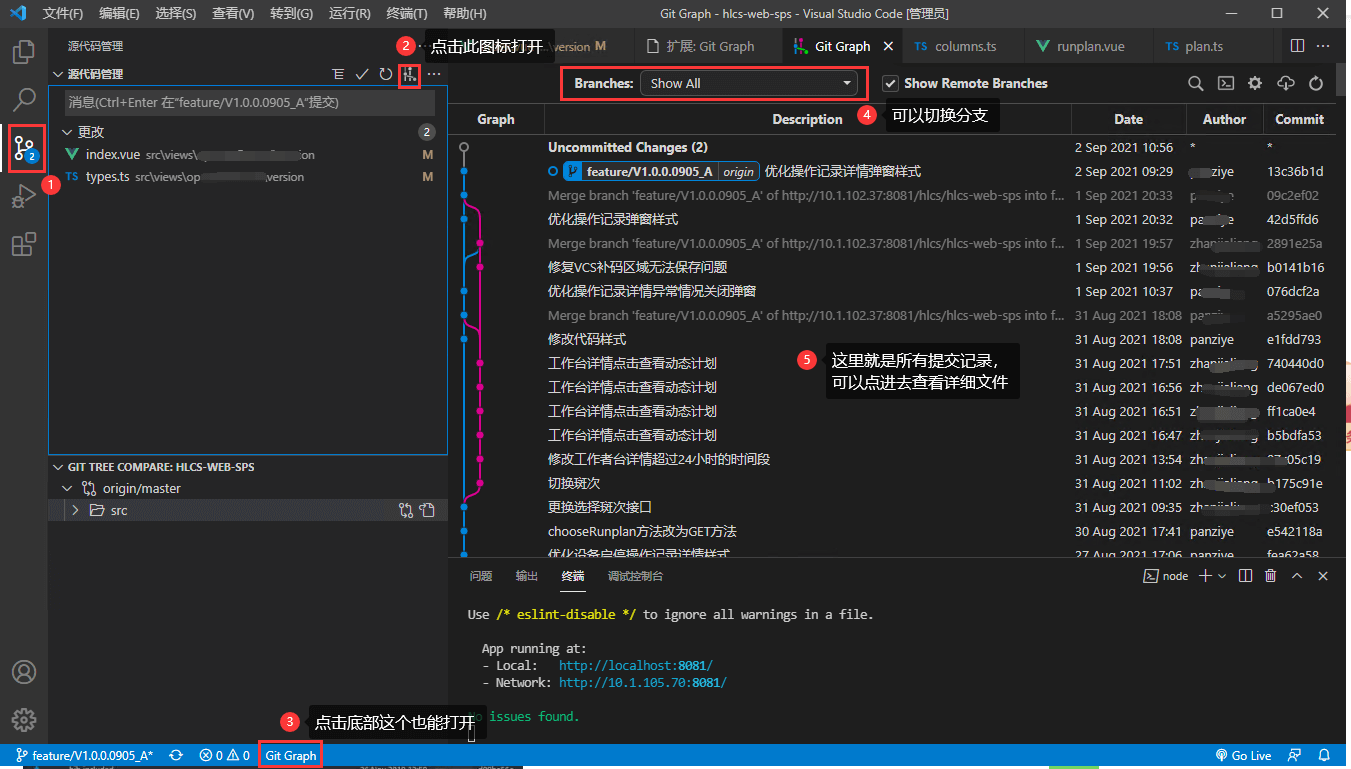Select types.ts in changes list
The image size is (1351, 769).
[x=248, y=177]
